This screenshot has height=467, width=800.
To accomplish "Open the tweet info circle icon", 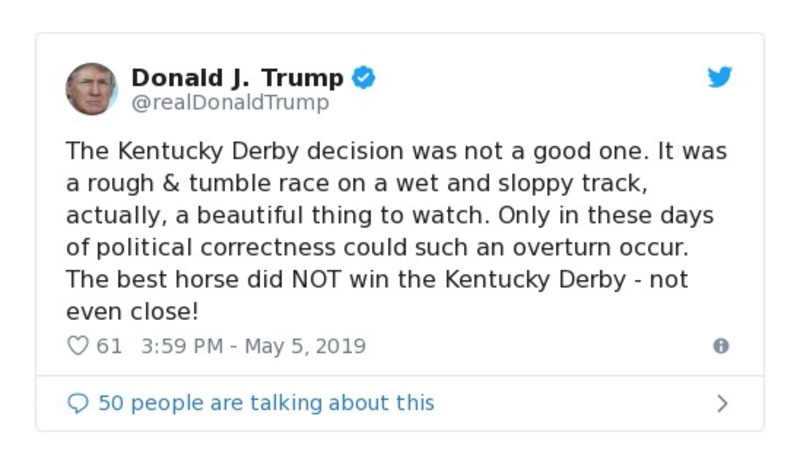I will pos(720,346).
